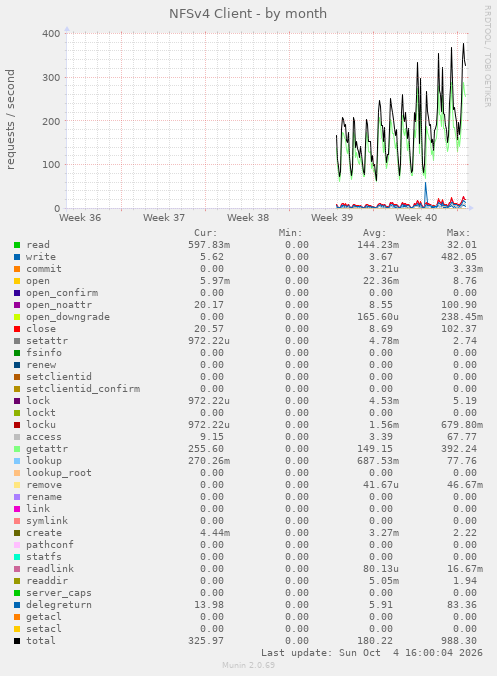This screenshot has width=497, height=676.
Task: Click the 200 y-axis value
Action: 51,121
